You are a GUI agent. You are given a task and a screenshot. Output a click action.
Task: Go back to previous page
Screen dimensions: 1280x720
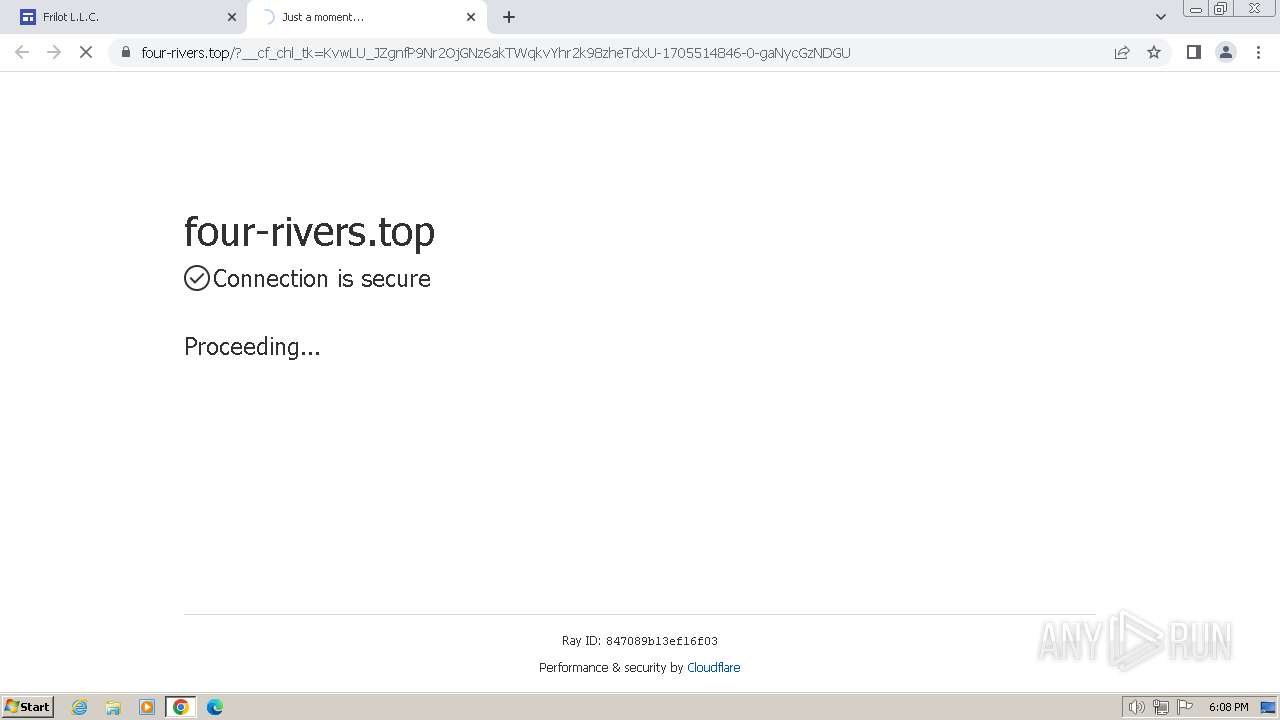click(x=22, y=52)
